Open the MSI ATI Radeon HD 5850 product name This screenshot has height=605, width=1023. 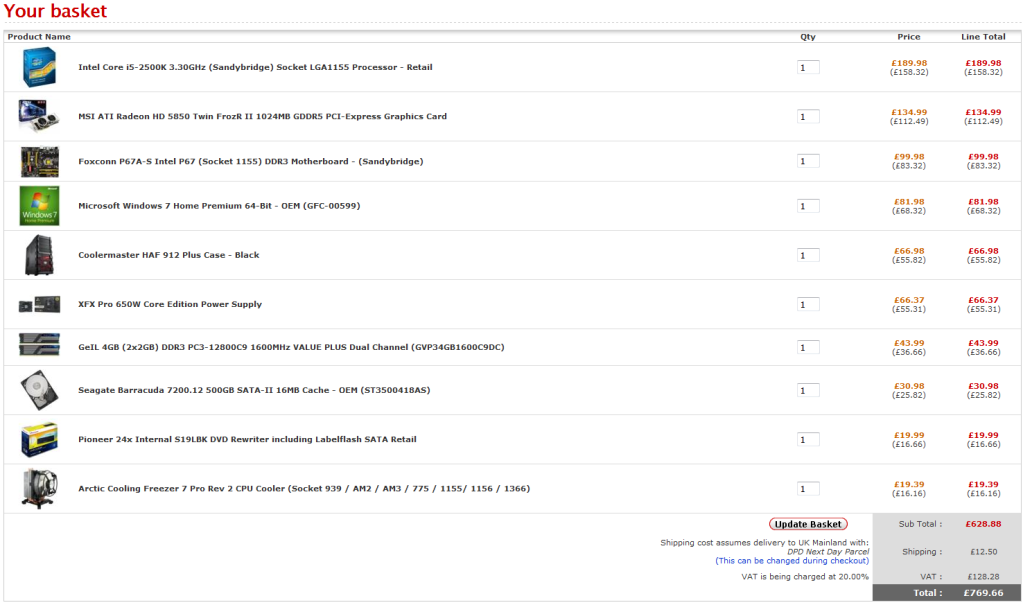[x=262, y=117]
